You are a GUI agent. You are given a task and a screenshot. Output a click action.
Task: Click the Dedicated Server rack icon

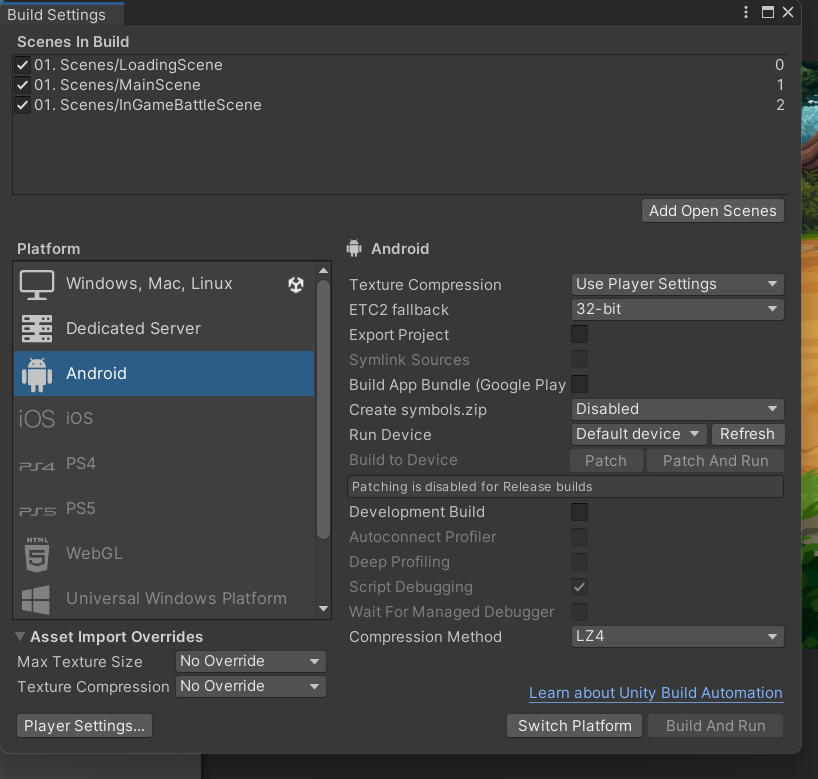tap(37, 329)
